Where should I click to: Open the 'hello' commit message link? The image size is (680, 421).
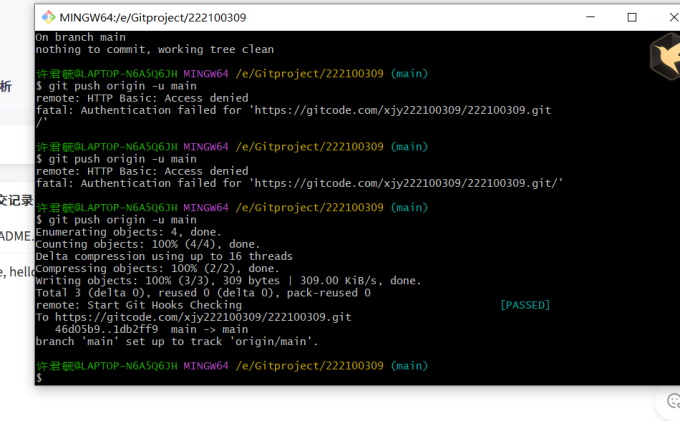(x=16, y=271)
